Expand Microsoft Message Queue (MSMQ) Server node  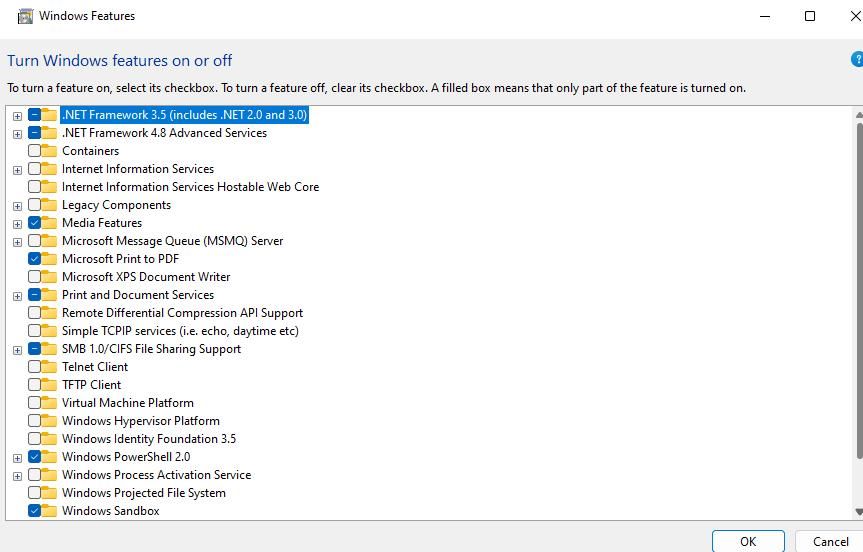click(18, 242)
